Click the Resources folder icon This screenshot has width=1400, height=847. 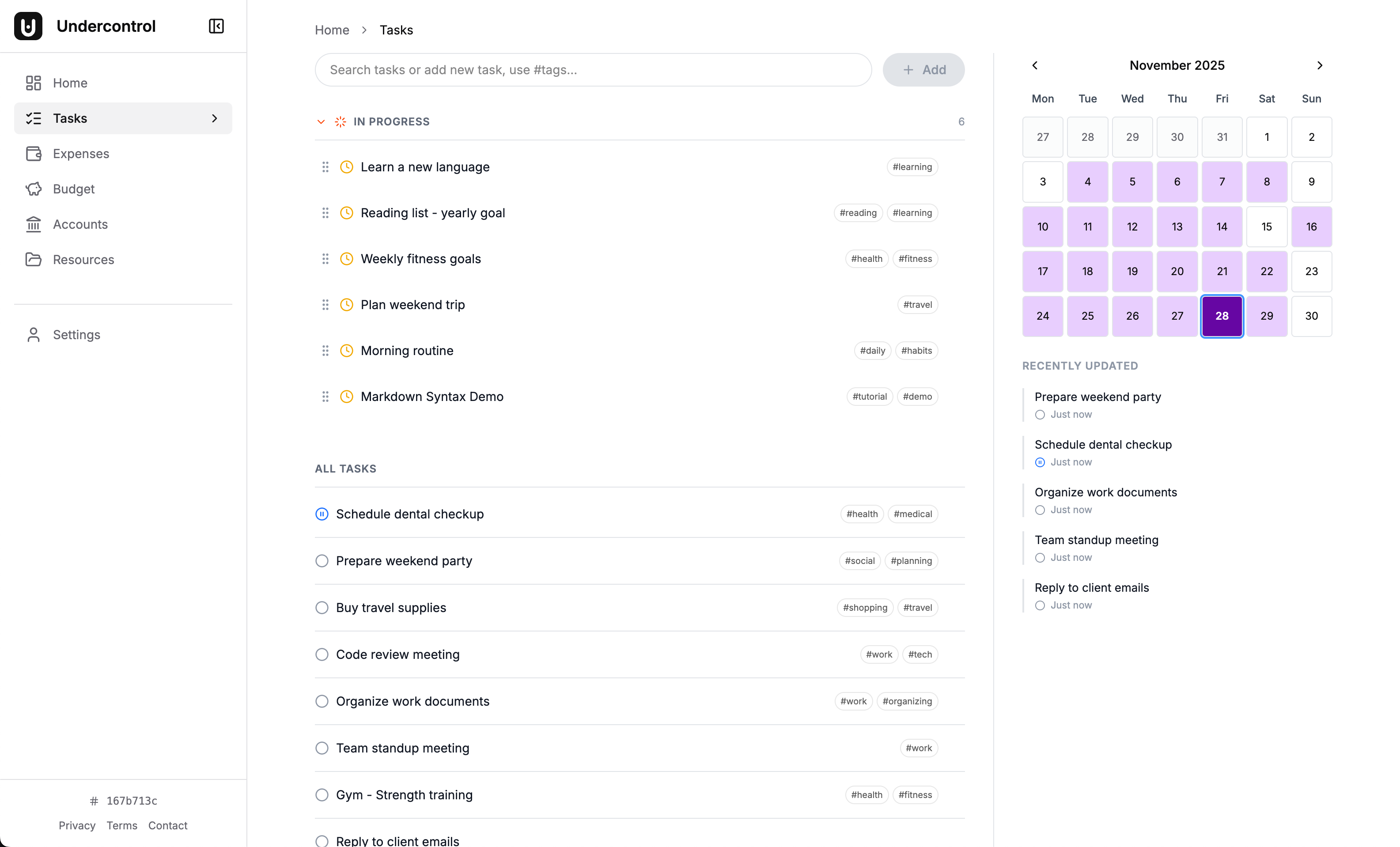tap(34, 260)
